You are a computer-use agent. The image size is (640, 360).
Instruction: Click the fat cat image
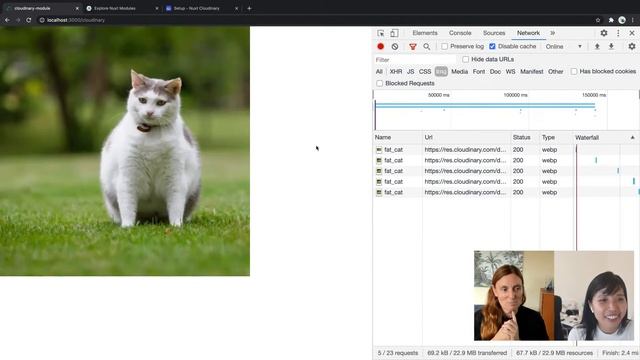[125, 151]
